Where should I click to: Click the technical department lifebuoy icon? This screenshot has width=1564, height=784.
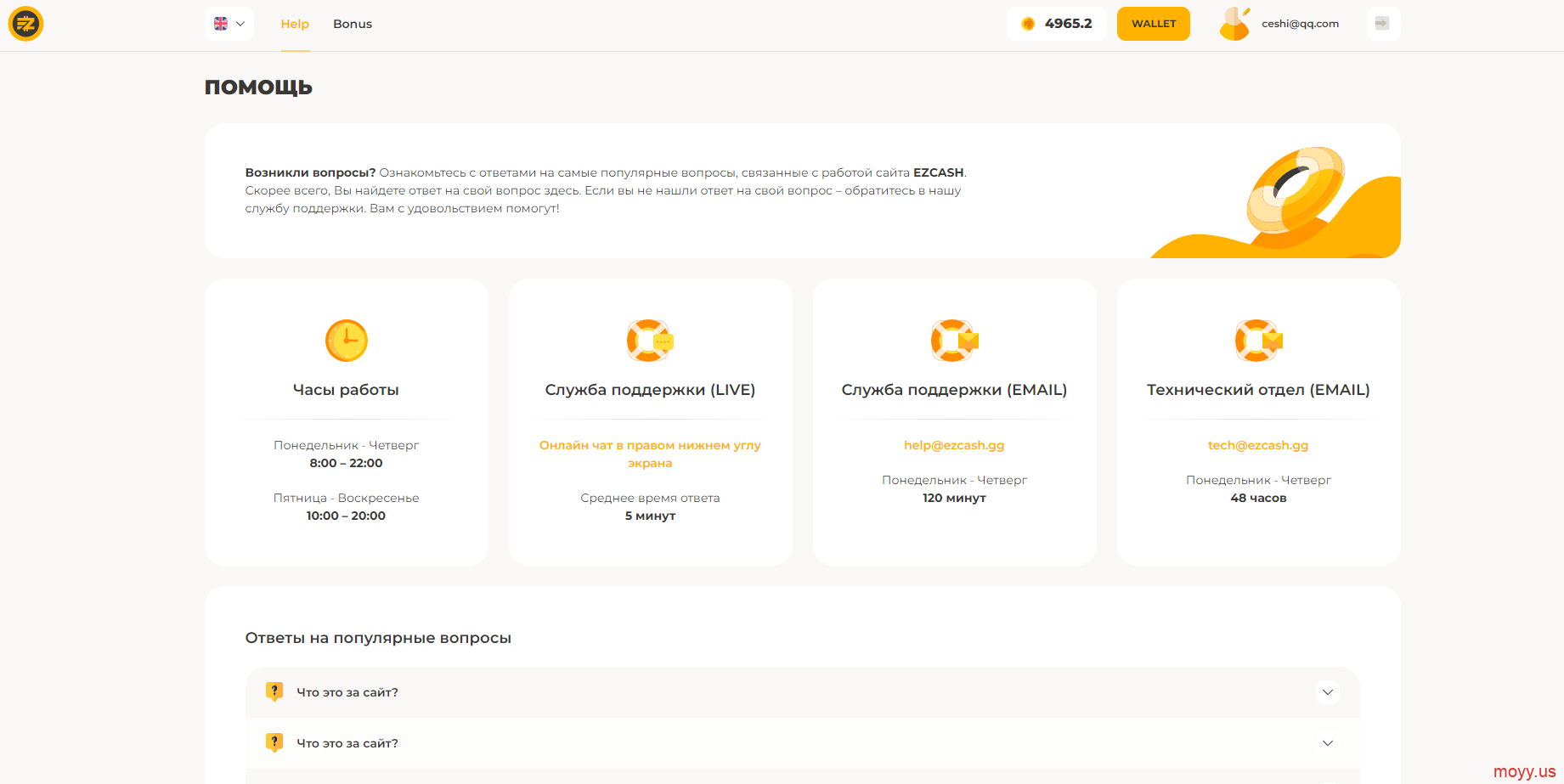pyautogui.click(x=1258, y=341)
